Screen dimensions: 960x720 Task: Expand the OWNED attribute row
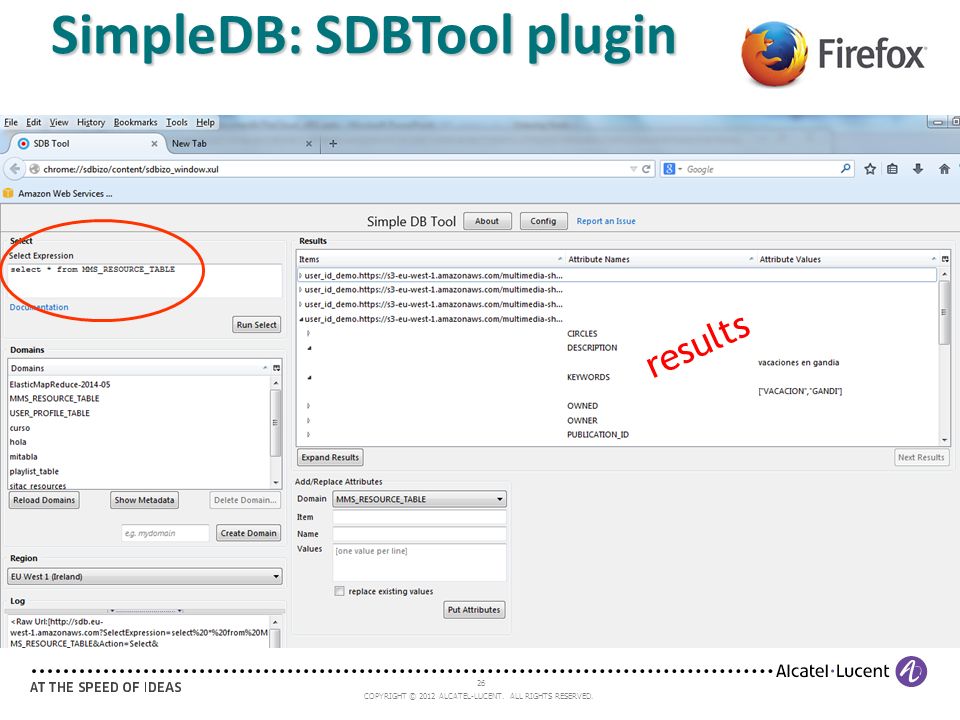click(309, 406)
